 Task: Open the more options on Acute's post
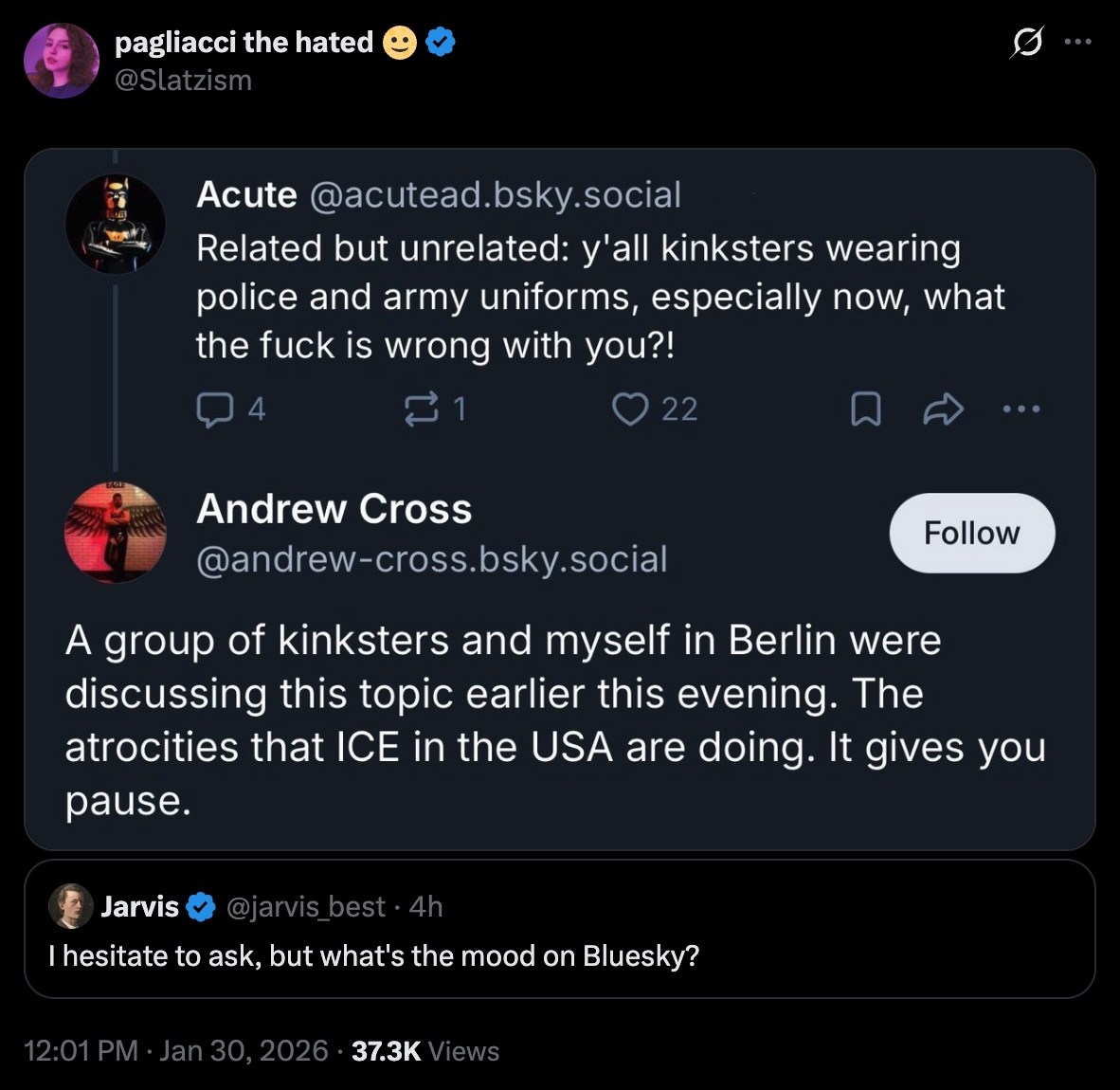click(x=1021, y=409)
